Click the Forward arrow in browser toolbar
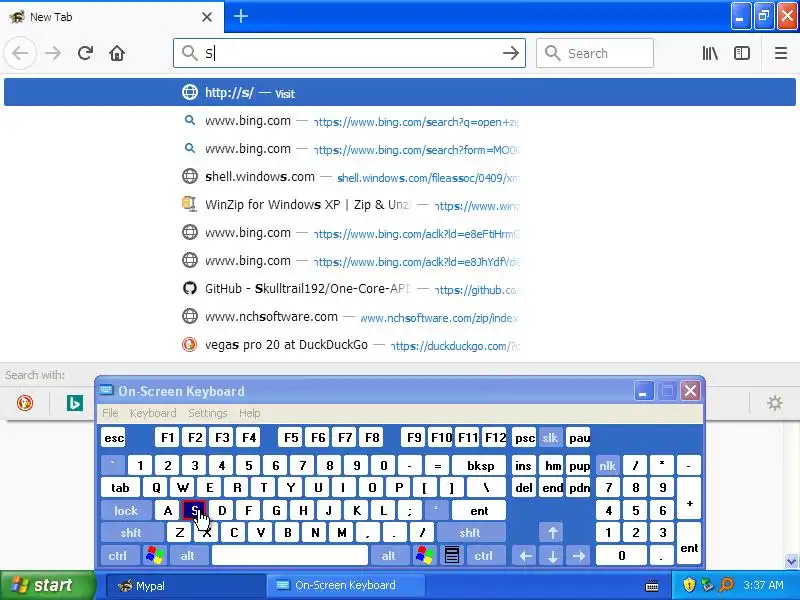Image resolution: width=800 pixels, height=600 pixels. [53, 53]
